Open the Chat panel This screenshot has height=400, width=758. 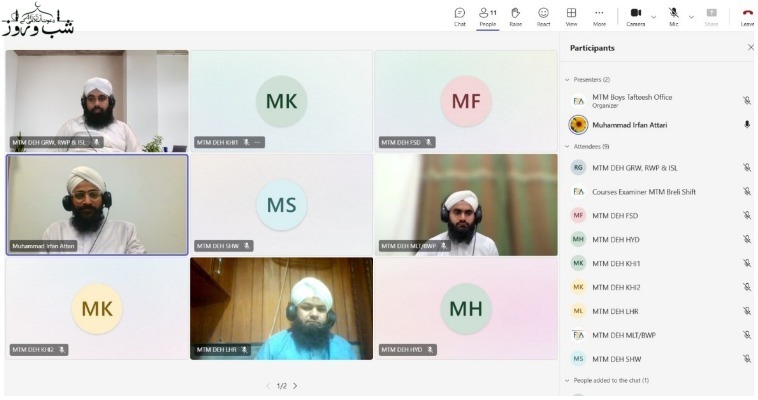click(x=460, y=15)
